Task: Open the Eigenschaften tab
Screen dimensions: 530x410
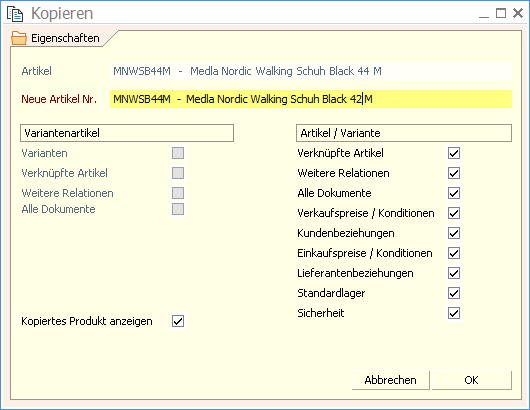Action: pos(57,38)
